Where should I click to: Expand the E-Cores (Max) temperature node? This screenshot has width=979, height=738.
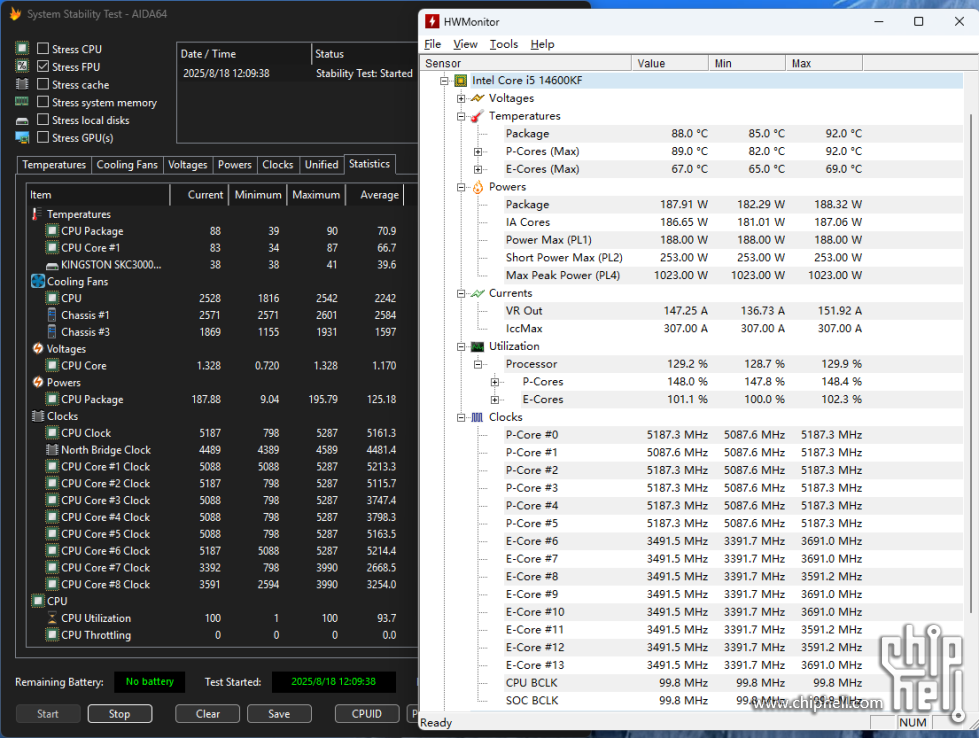(x=478, y=169)
